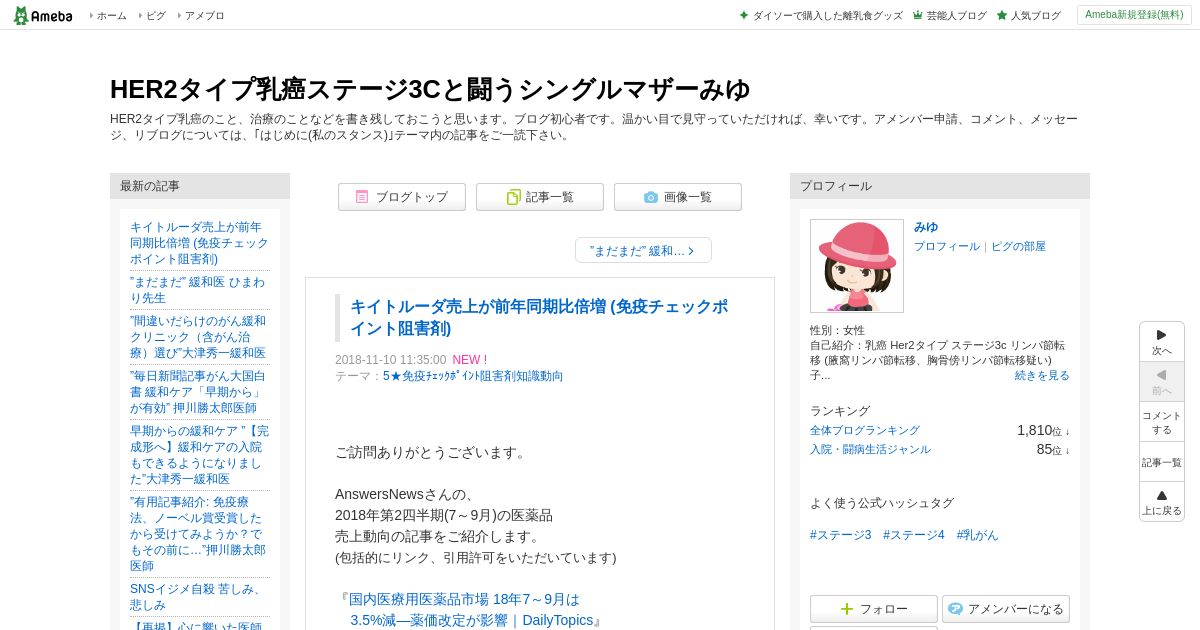Image resolution: width=1200 pixels, height=630 pixels.
Task: Open 全体ブログランキング link
Action: click(865, 430)
